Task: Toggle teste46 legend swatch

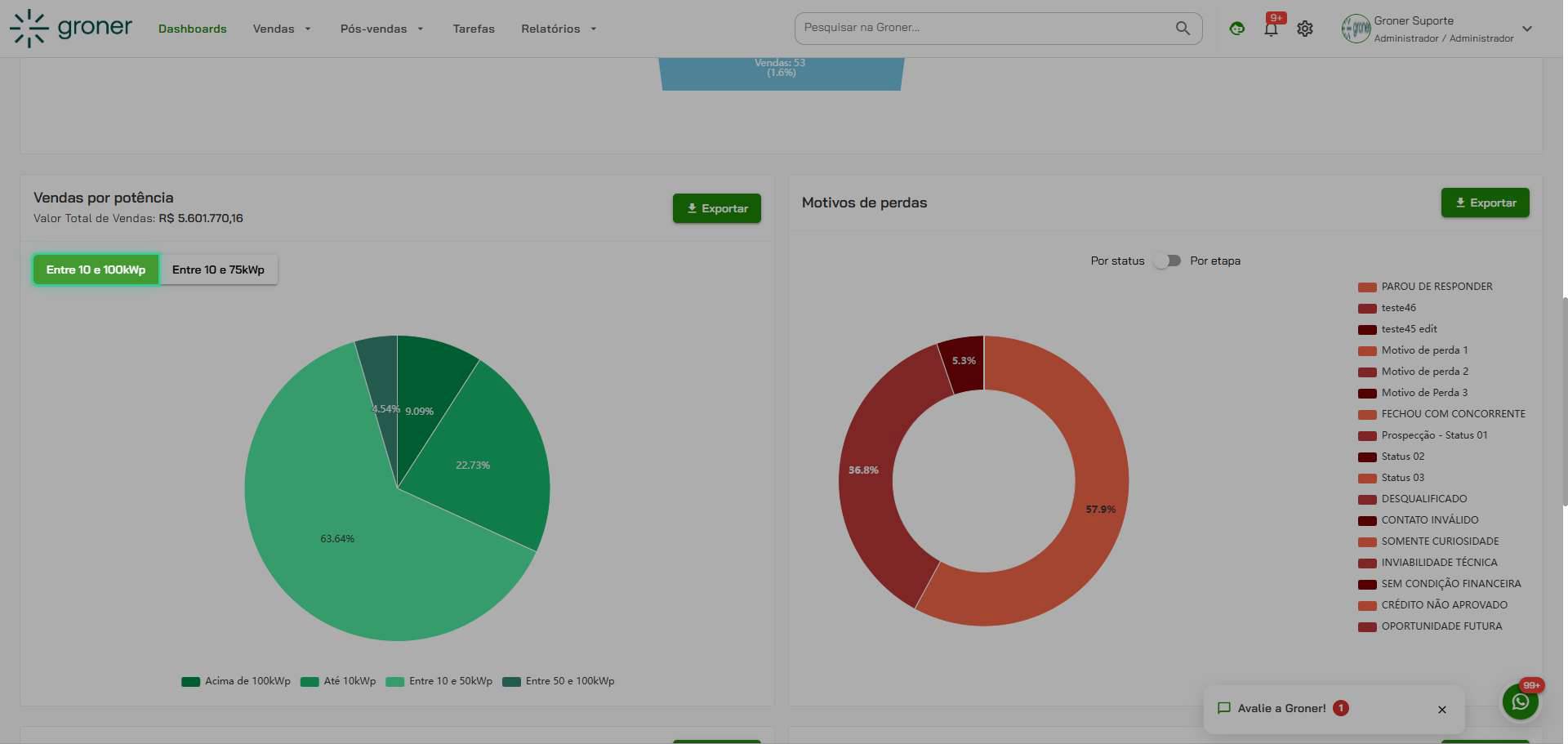Action: (x=1367, y=309)
